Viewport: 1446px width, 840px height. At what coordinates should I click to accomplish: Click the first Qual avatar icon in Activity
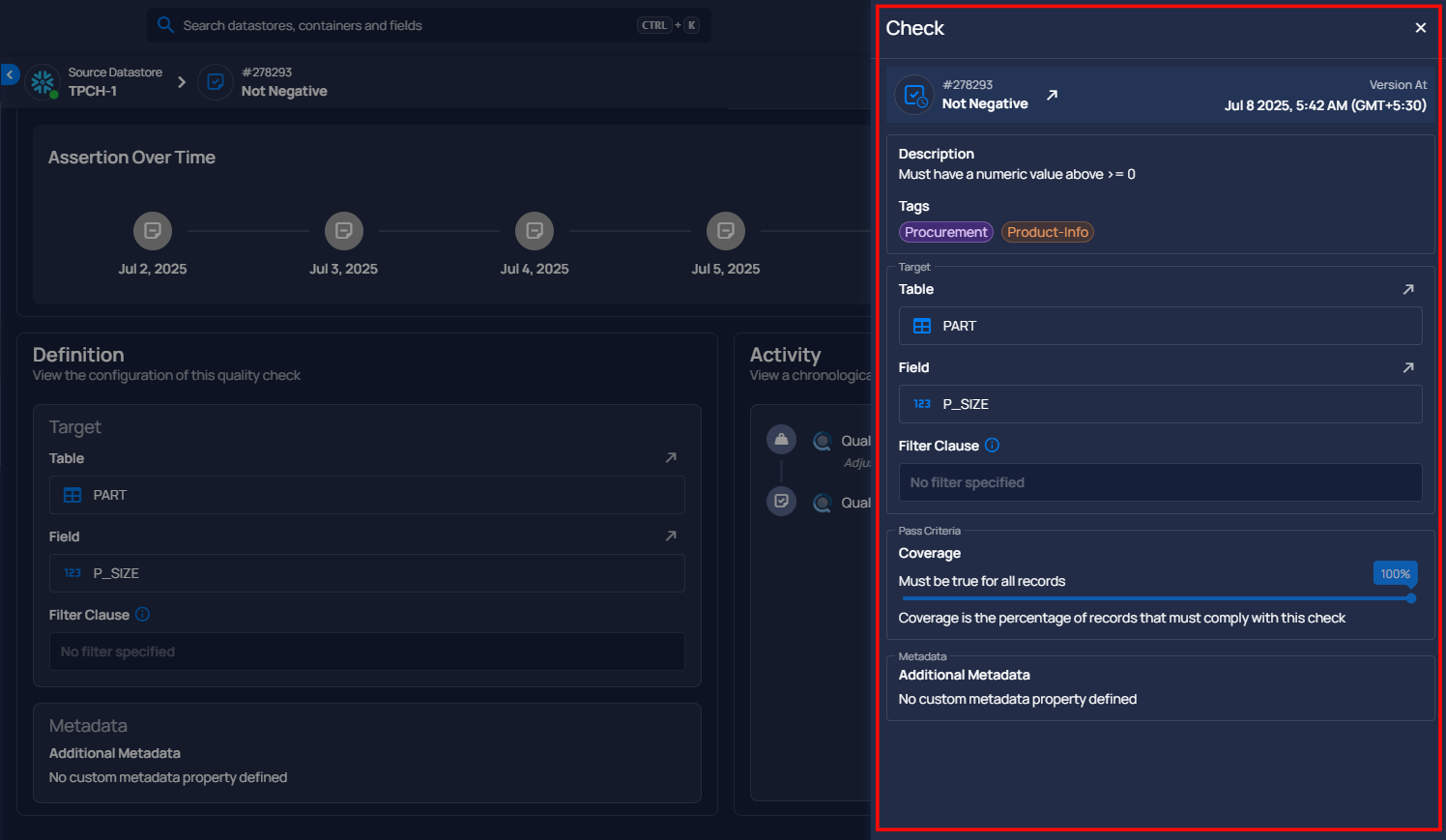[823, 441]
